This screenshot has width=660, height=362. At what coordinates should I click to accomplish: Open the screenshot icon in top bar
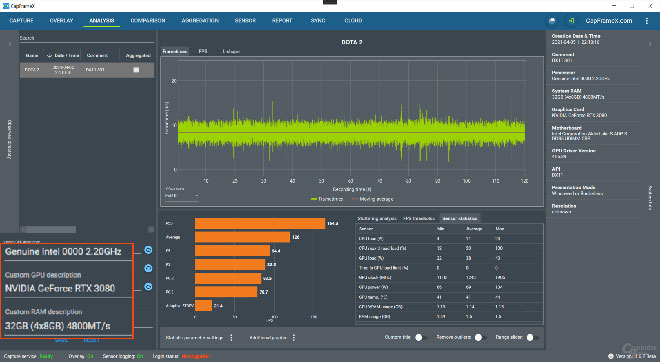click(x=552, y=21)
